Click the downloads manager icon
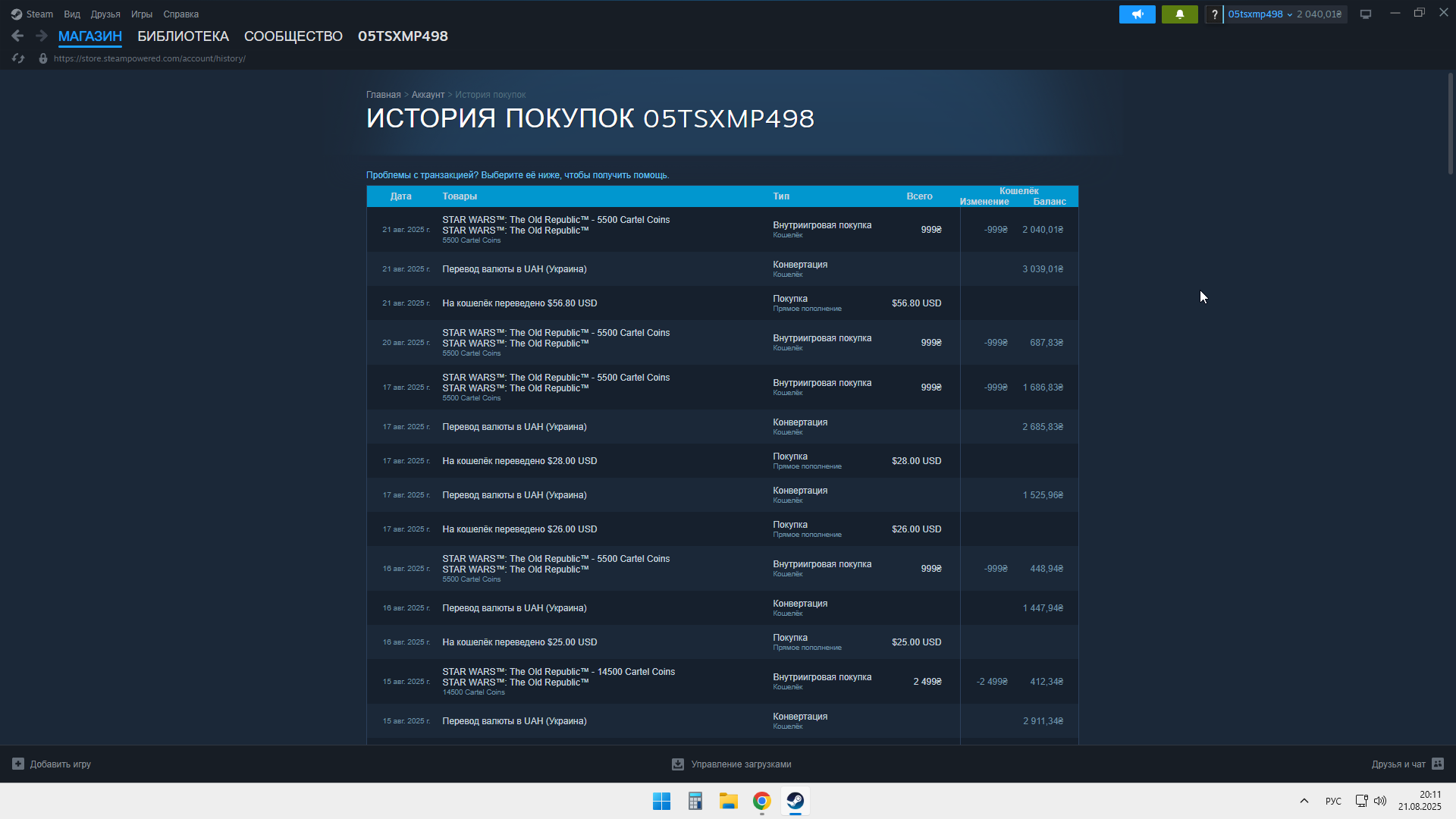Viewport: 1456px width, 819px height. (x=678, y=764)
